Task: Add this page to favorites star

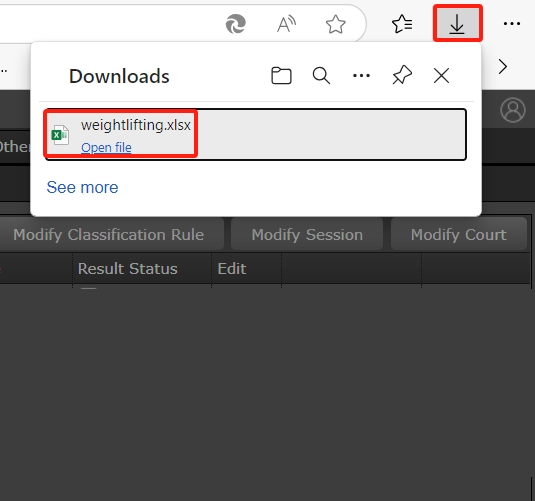Action: click(335, 24)
